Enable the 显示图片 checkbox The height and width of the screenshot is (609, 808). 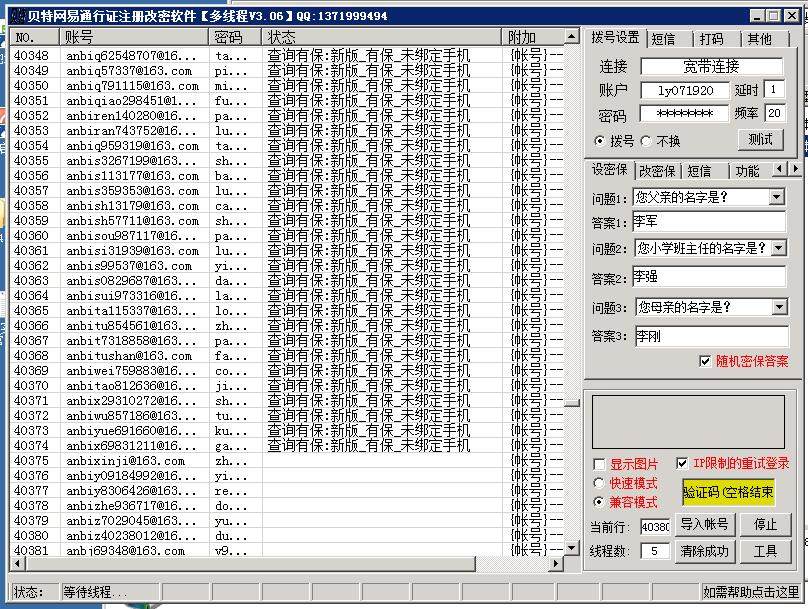[x=599, y=464]
